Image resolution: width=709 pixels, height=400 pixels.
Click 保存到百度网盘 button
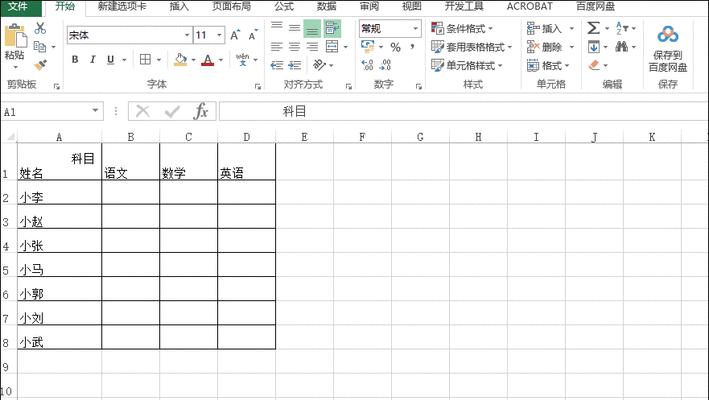coord(668,49)
